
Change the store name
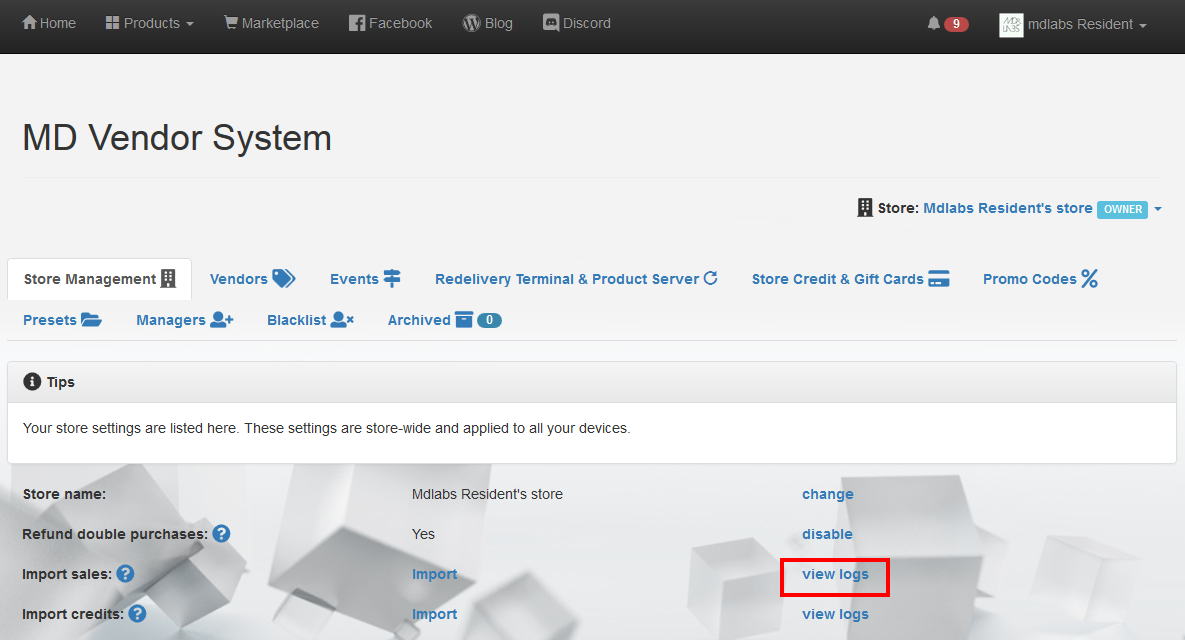827,494
